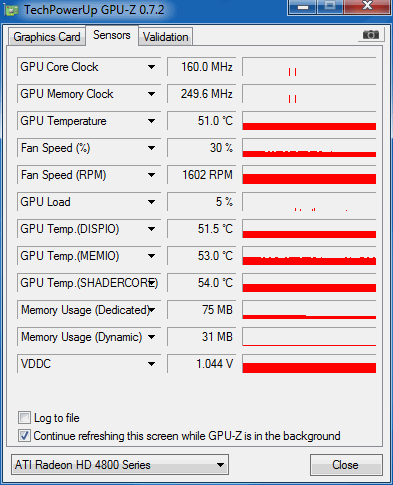Open the VDDC sensor dropdown
Screen dimensions: 393x485
point(151,364)
